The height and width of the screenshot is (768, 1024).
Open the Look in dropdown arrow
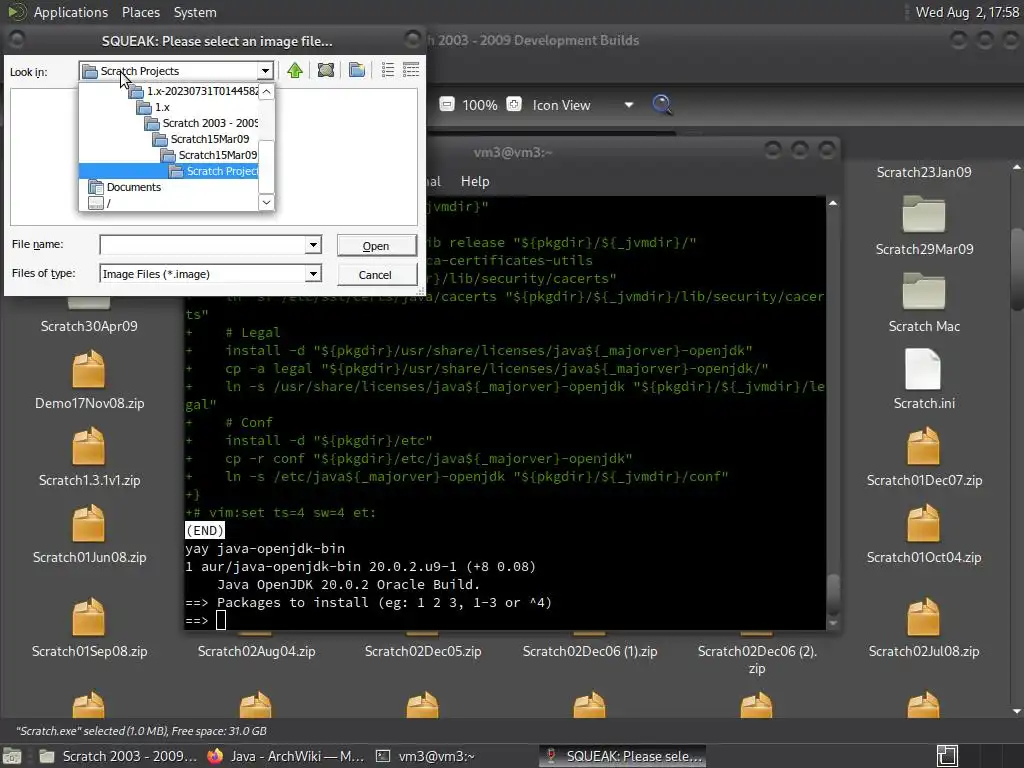(x=265, y=71)
